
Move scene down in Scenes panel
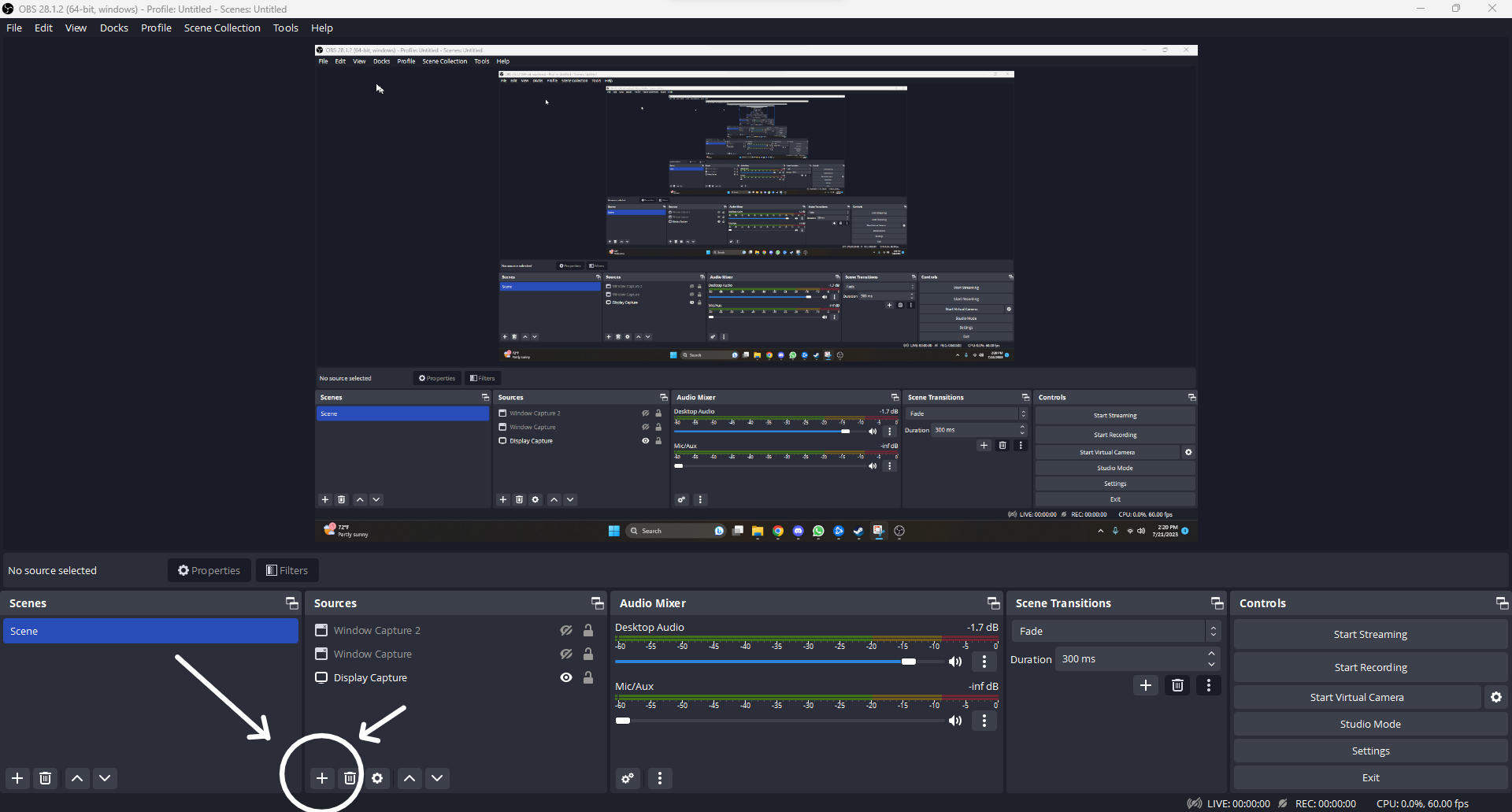click(x=105, y=778)
